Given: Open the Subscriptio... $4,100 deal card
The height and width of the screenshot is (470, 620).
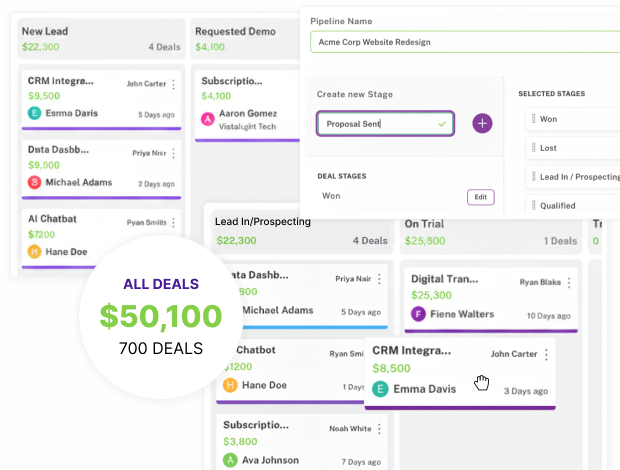Looking at the screenshot, I should [x=248, y=105].
